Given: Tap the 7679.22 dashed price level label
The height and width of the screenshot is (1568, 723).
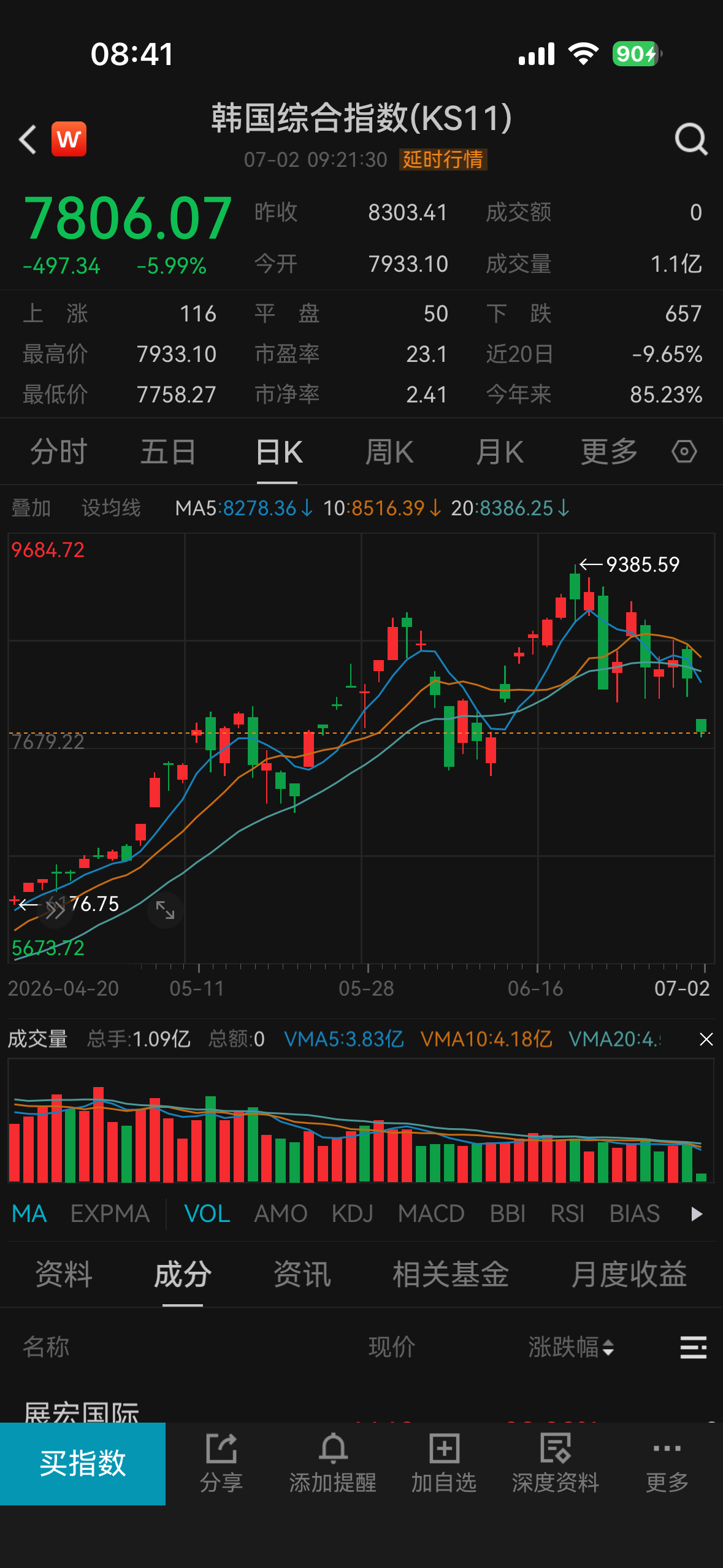Looking at the screenshot, I should tap(48, 742).
